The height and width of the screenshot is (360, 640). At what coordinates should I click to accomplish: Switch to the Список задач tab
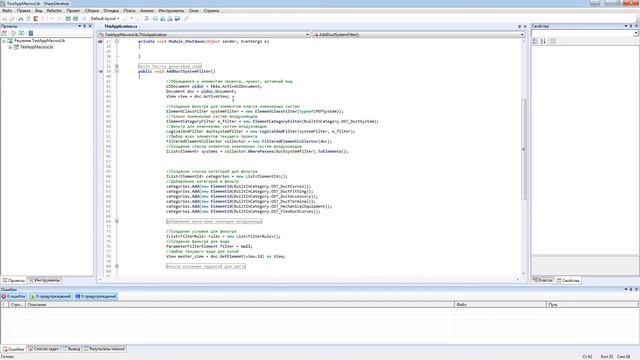click(x=44, y=349)
